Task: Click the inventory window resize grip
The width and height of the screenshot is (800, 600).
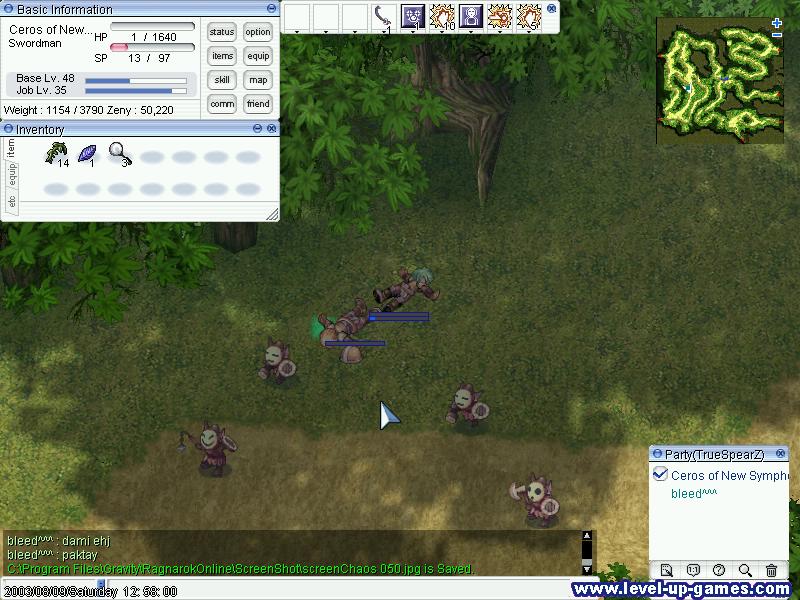Action: 272,214
